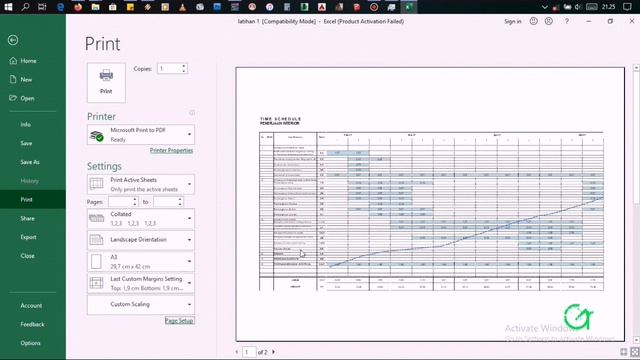Launch Microsoft Edge from the taskbar

point(60,7)
